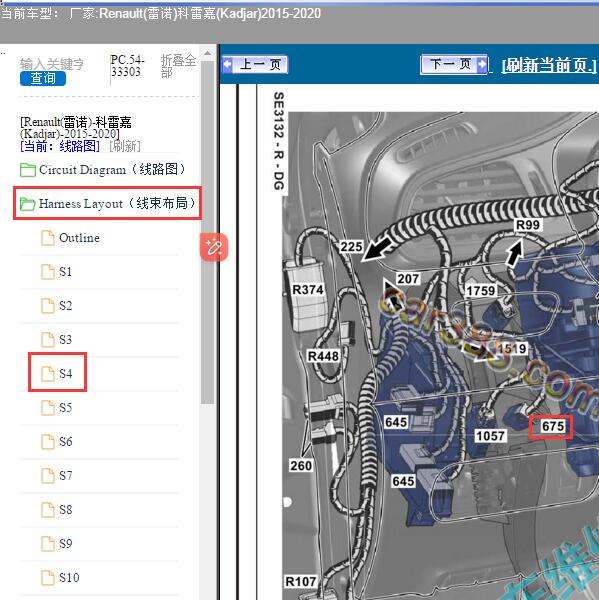599x600 pixels.
Task: Click the [当前：线路图] link
Action: tap(60, 146)
